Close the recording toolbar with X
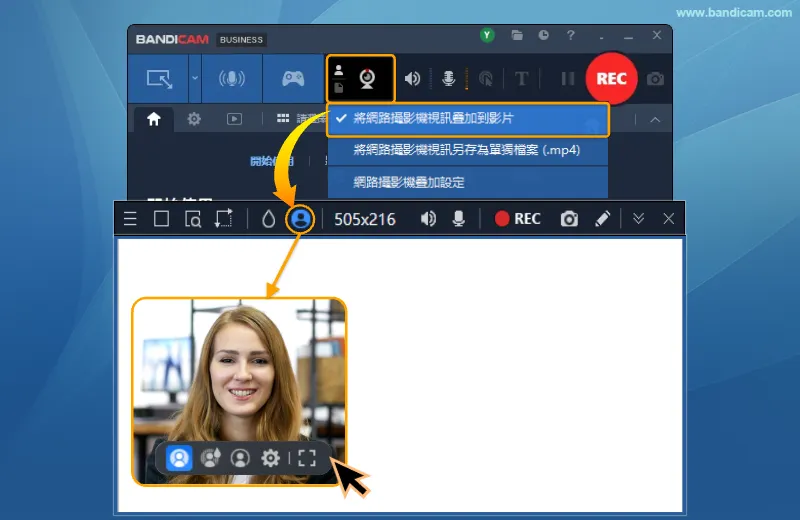800x520 pixels. [x=668, y=219]
